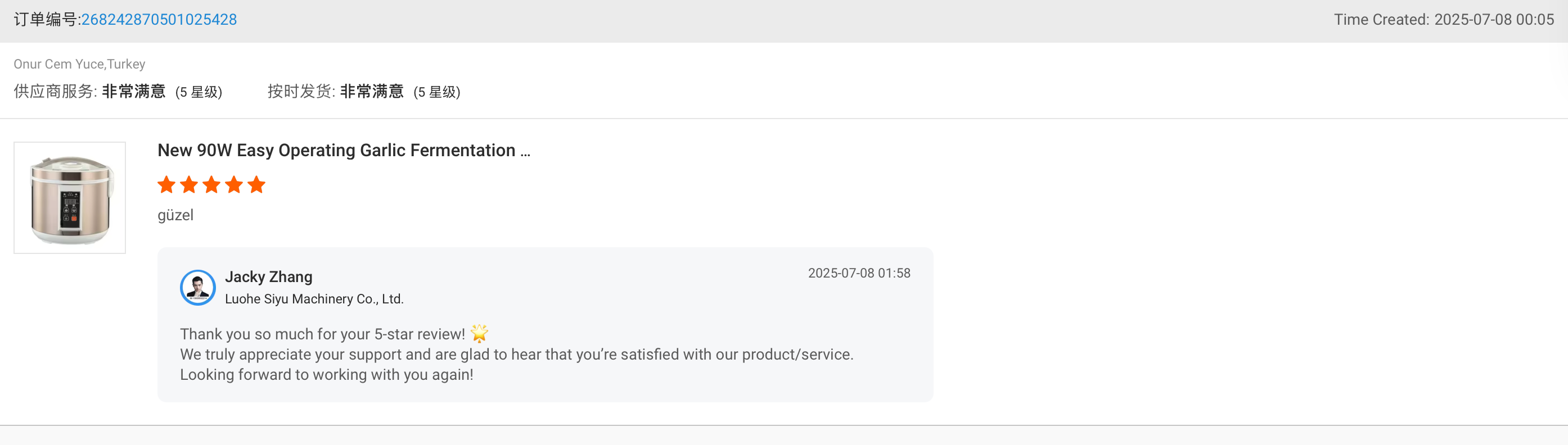
Task: Click the fourth orange rating star
Action: (235, 184)
